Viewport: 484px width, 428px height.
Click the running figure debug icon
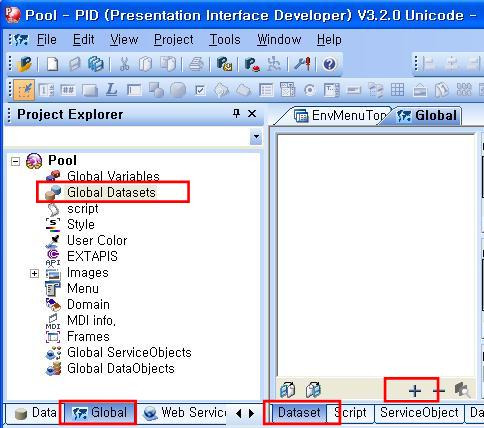[x=274, y=64]
